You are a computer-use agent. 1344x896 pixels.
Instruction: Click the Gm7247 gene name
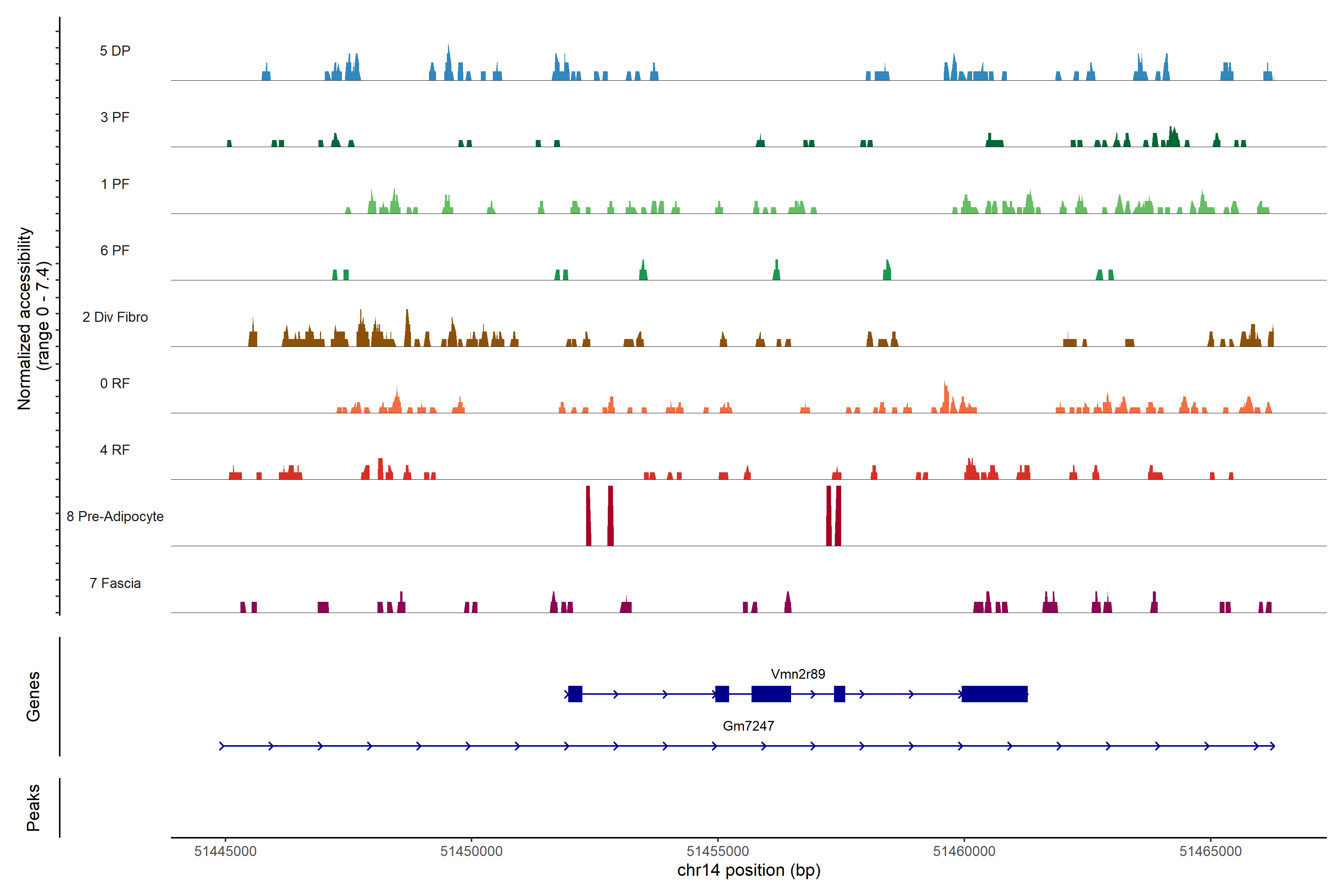click(x=748, y=726)
